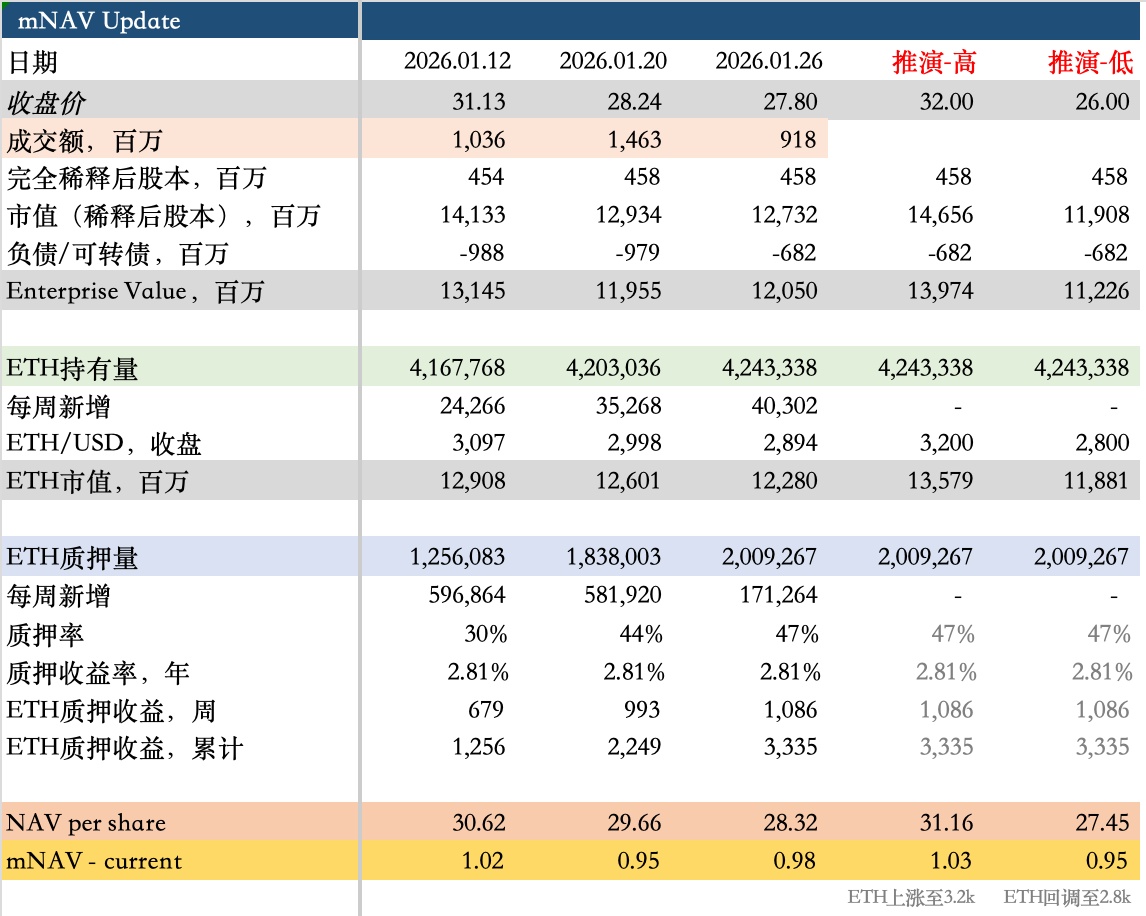
Task: Click the 2026.01.12 date column header
Action: tap(457, 61)
